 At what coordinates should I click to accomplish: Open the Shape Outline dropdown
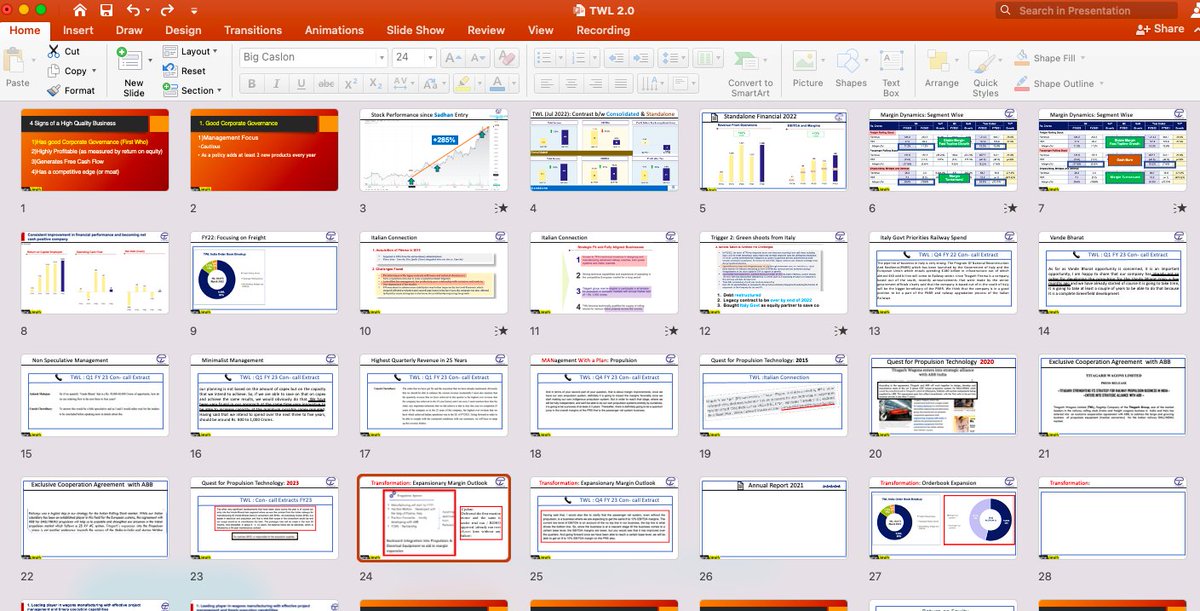pos(1104,84)
